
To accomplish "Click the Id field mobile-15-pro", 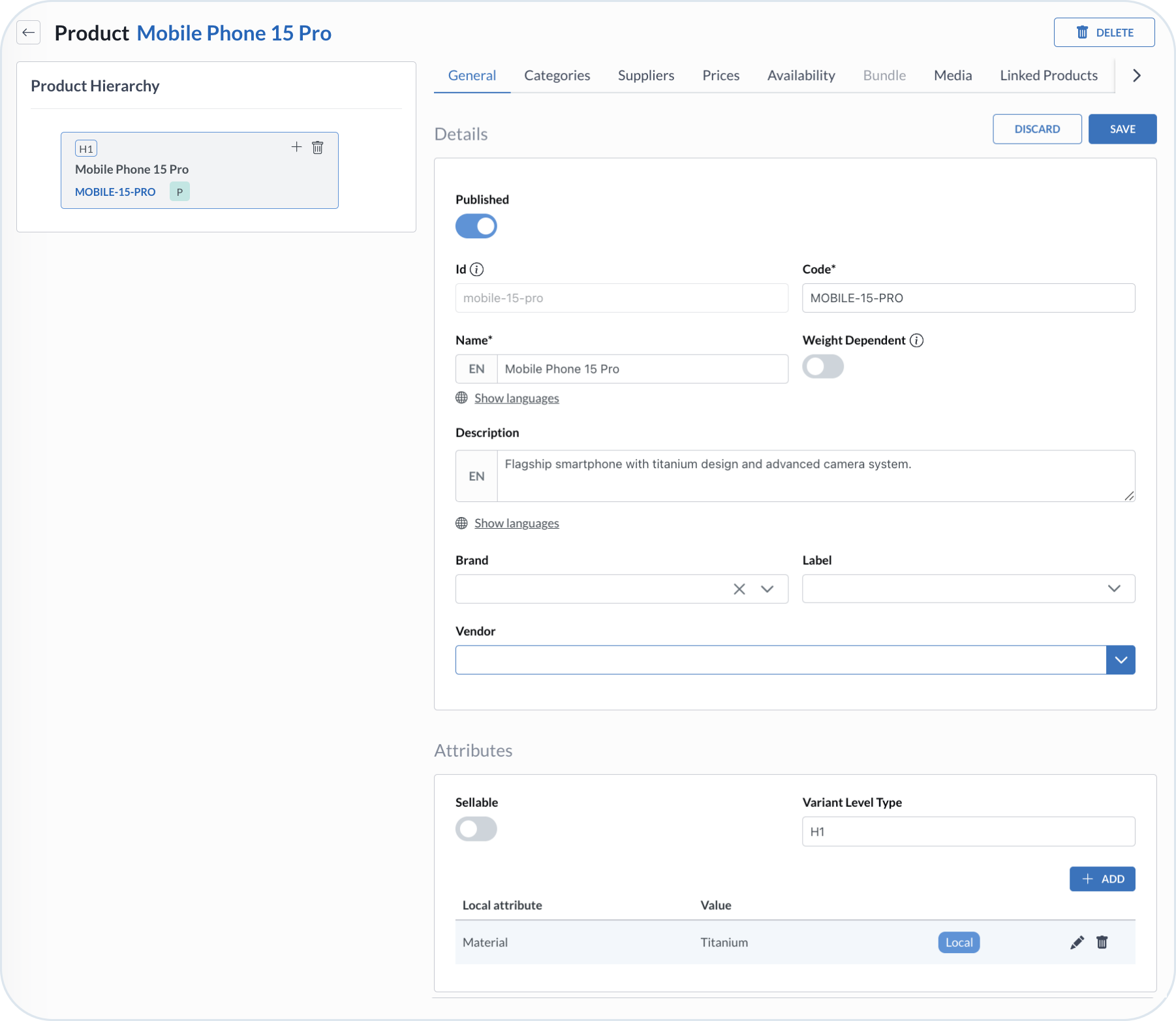I will point(622,298).
